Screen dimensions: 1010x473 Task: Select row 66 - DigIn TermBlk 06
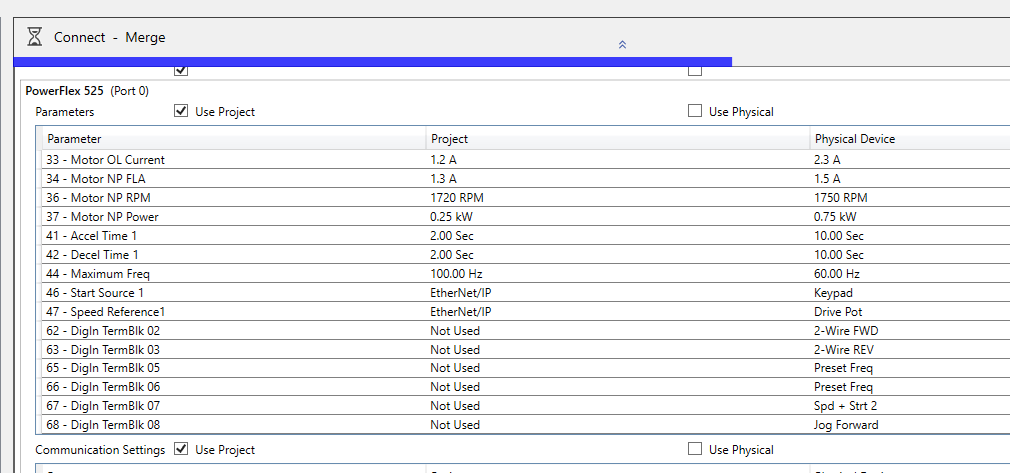click(526, 387)
